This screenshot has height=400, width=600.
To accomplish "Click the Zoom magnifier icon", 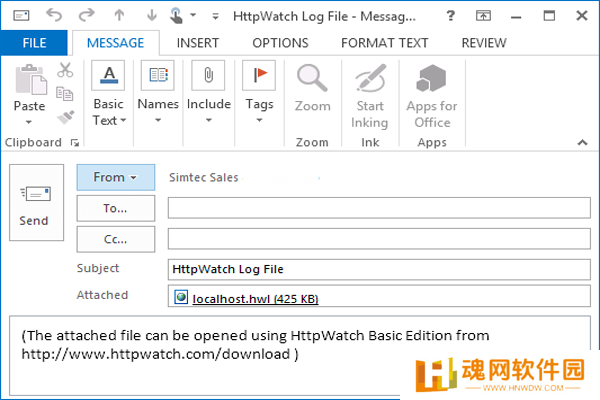I will point(312,78).
